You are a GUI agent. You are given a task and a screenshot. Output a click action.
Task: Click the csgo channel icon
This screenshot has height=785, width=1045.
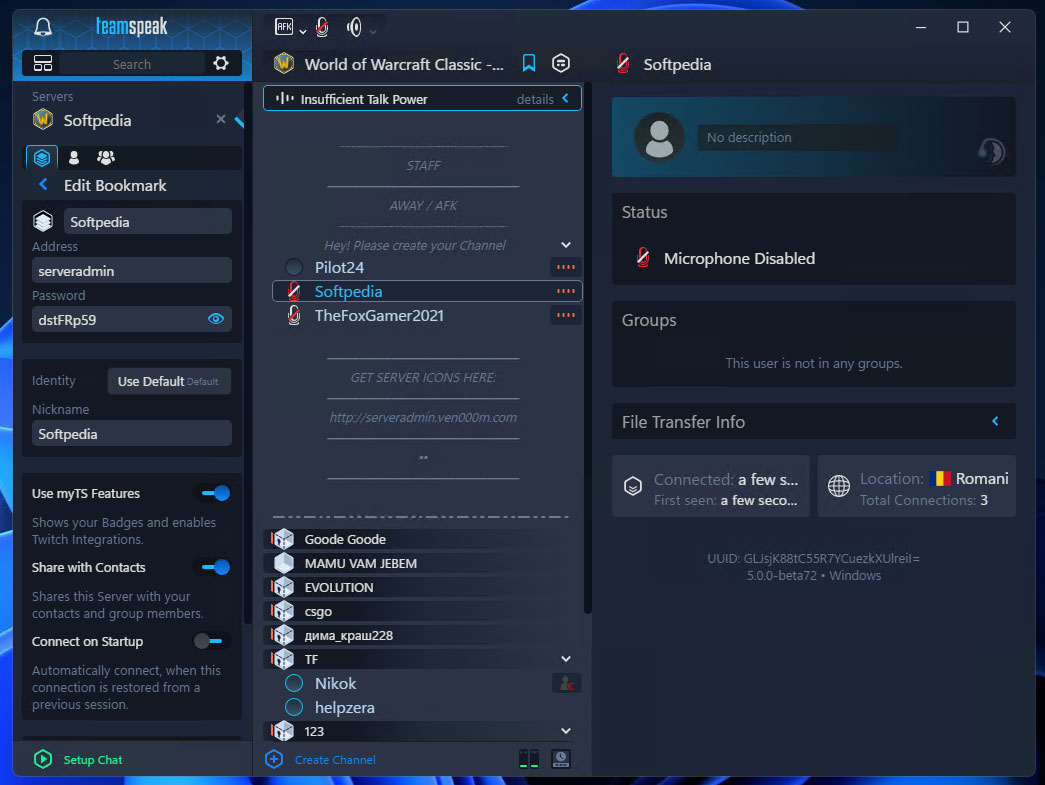[x=283, y=611]
